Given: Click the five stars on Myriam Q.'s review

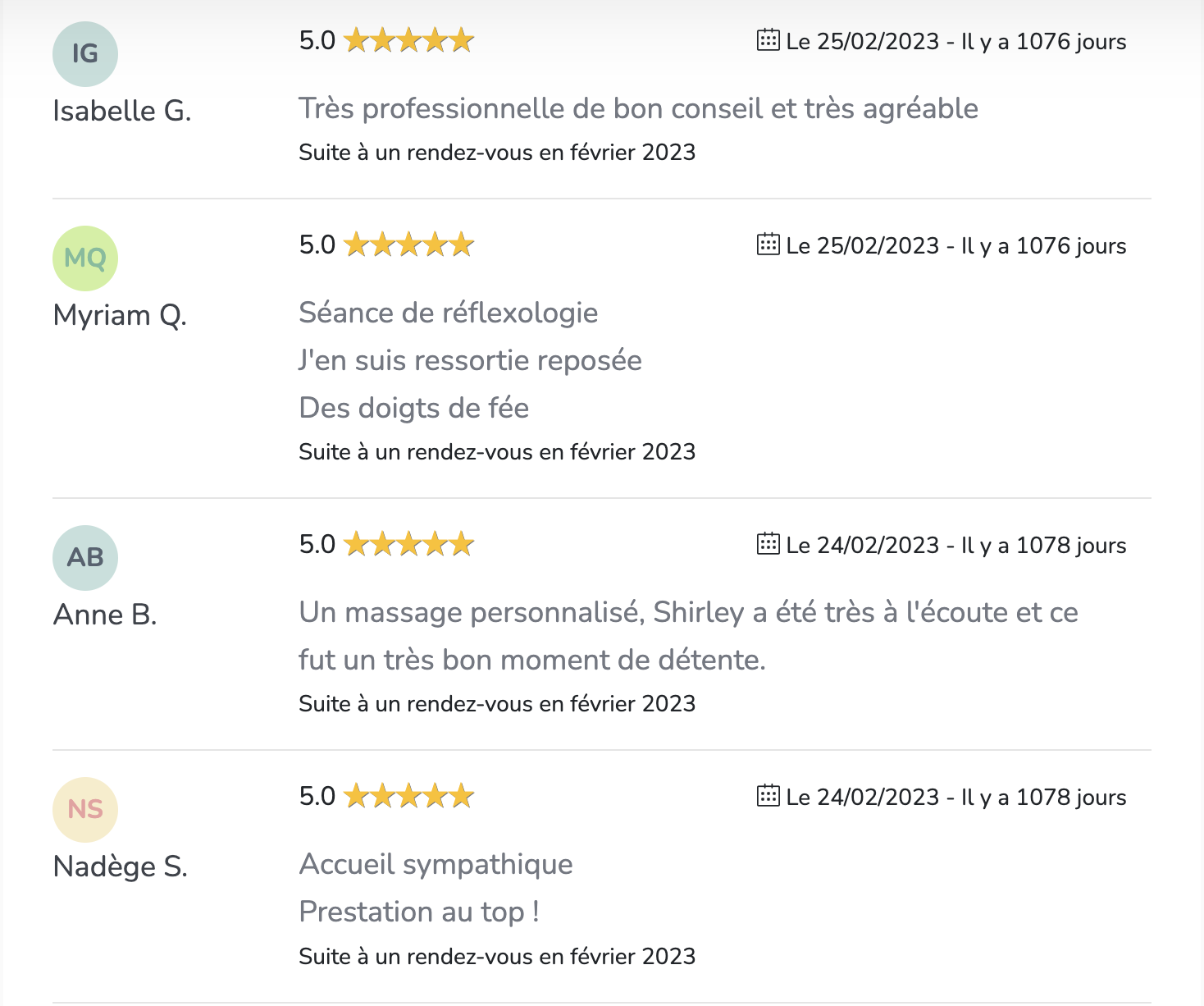Looking at the screenshot, I should coord(408,245).
